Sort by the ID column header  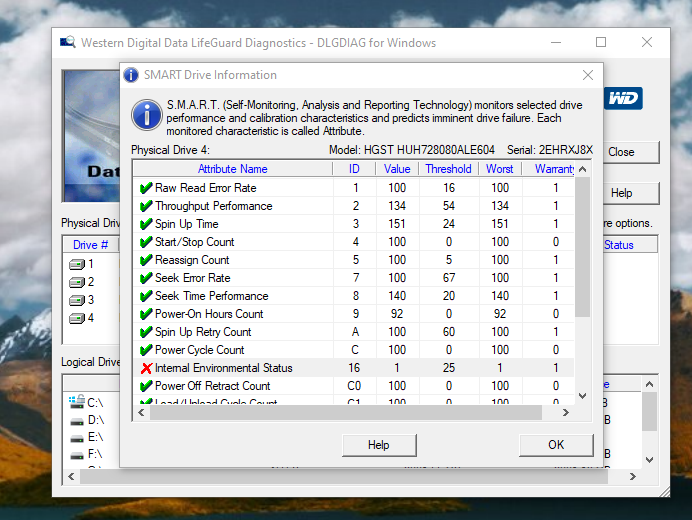[354, 169]
